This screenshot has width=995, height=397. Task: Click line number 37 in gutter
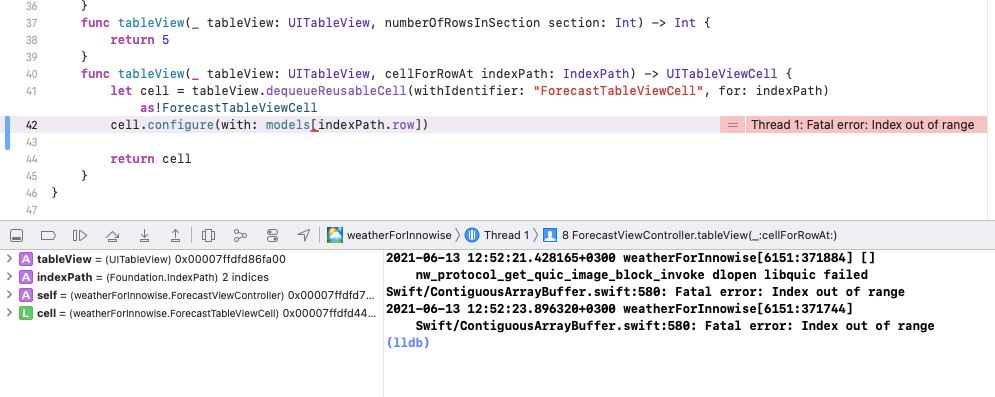pyautogui.click(x=31, y=23)
